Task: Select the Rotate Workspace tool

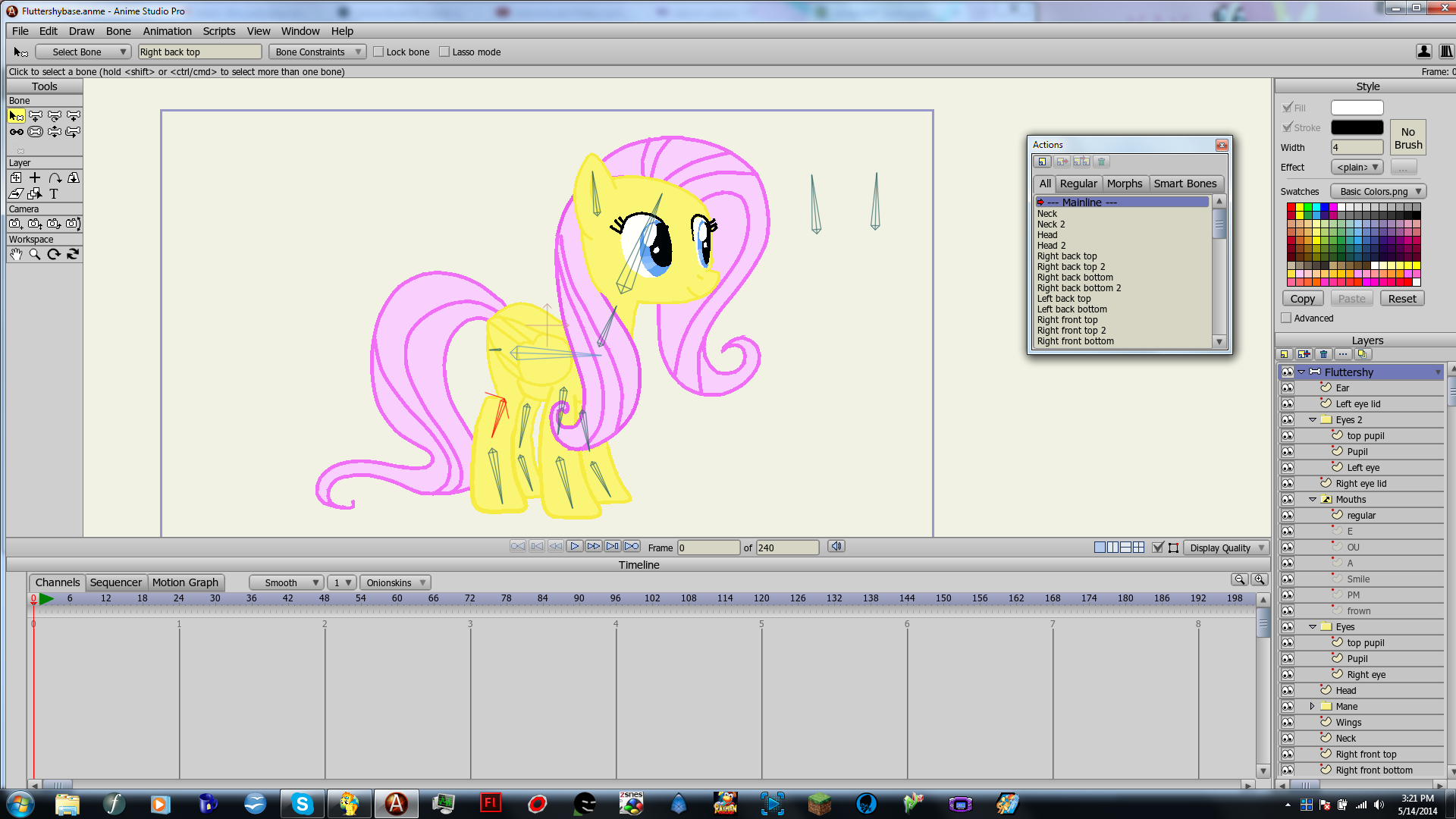Action: [x=54, y=255]
